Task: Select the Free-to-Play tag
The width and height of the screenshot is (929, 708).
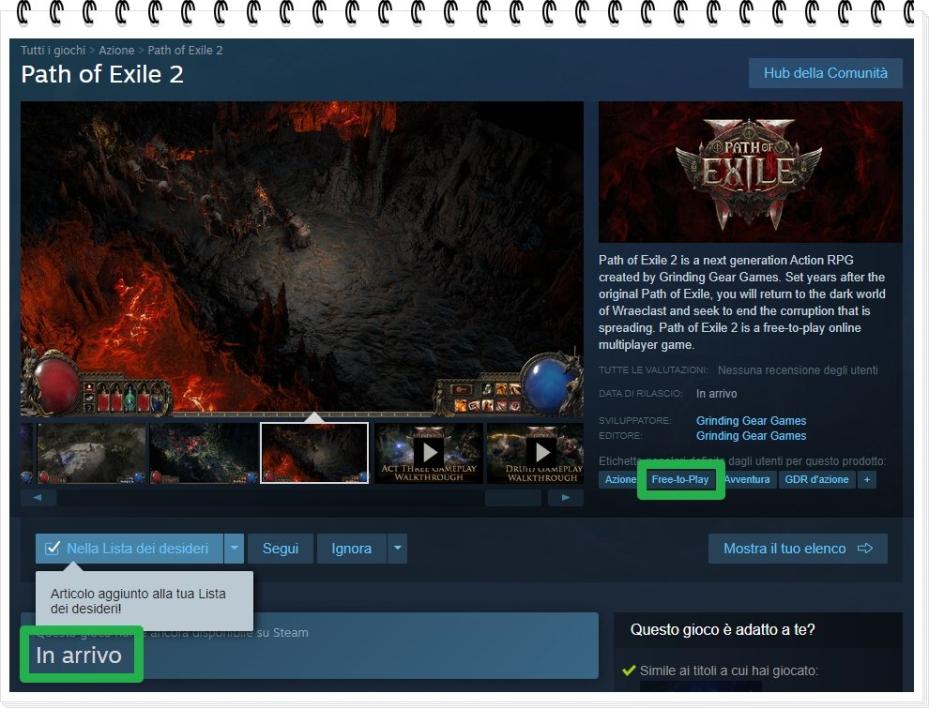Action: point(680,479)
